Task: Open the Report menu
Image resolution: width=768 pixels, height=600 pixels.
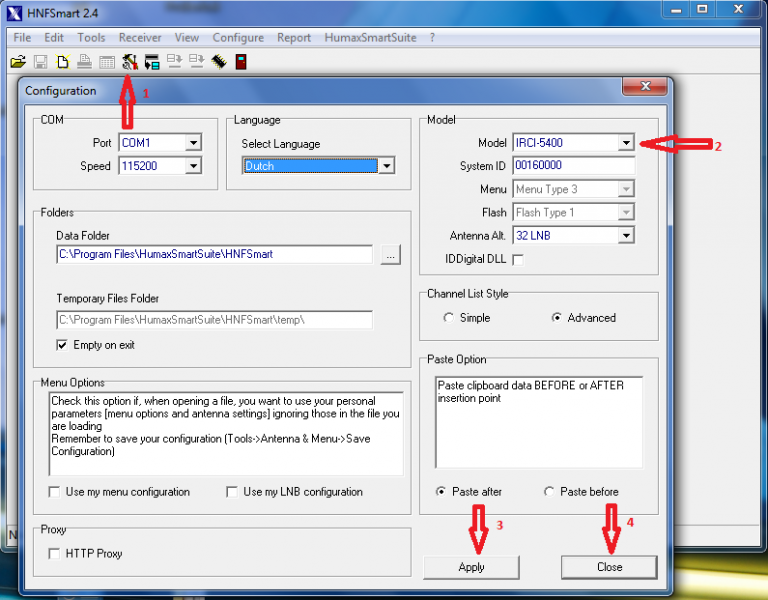Action: (x=294, y=38)
